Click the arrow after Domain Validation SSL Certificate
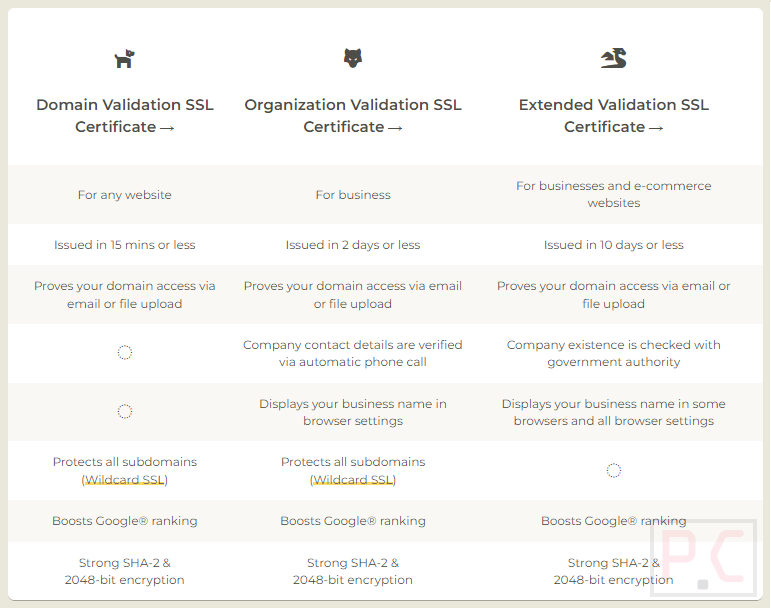 click(x=166, y=128)
